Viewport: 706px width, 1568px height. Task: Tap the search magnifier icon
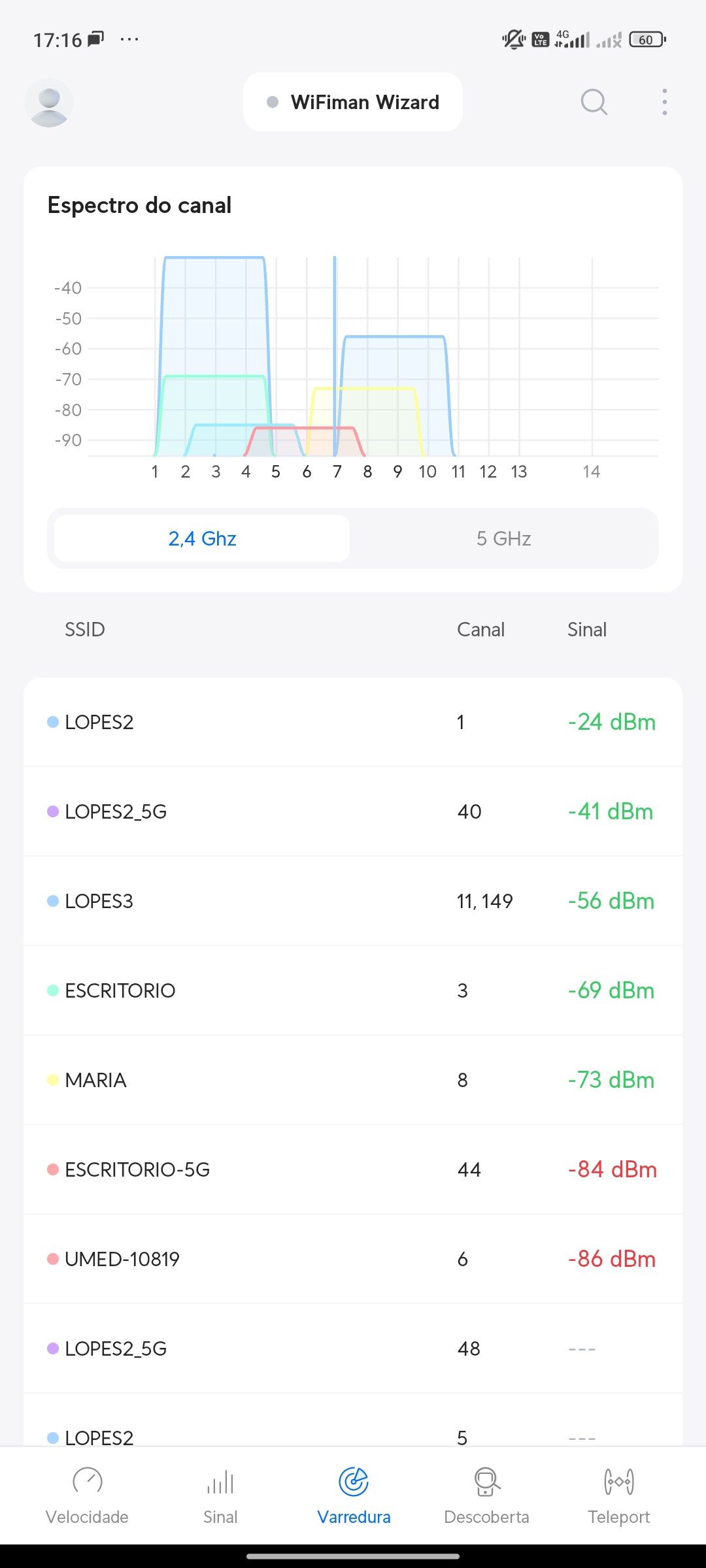point(594,102)
